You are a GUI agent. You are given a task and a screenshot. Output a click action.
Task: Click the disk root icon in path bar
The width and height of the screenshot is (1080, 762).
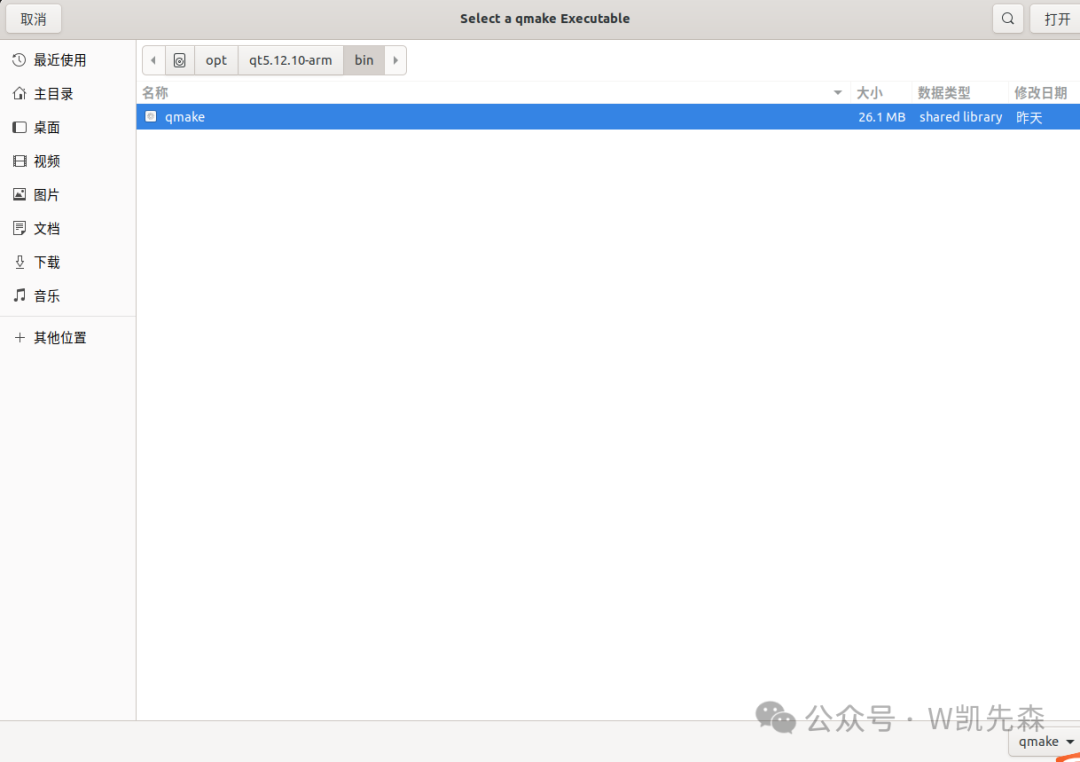pyautogui.click(x=179, y=60)
